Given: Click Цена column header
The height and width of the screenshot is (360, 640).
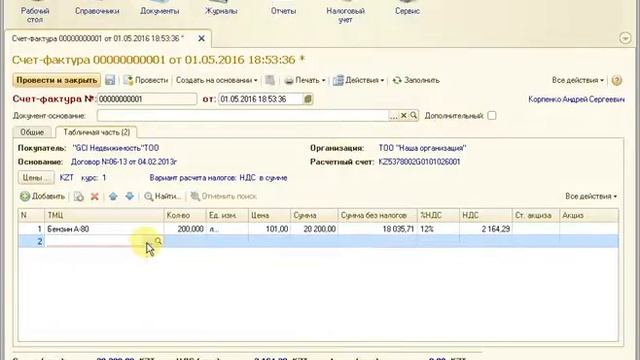Looking at the screenshot, I should click(269, 215).
